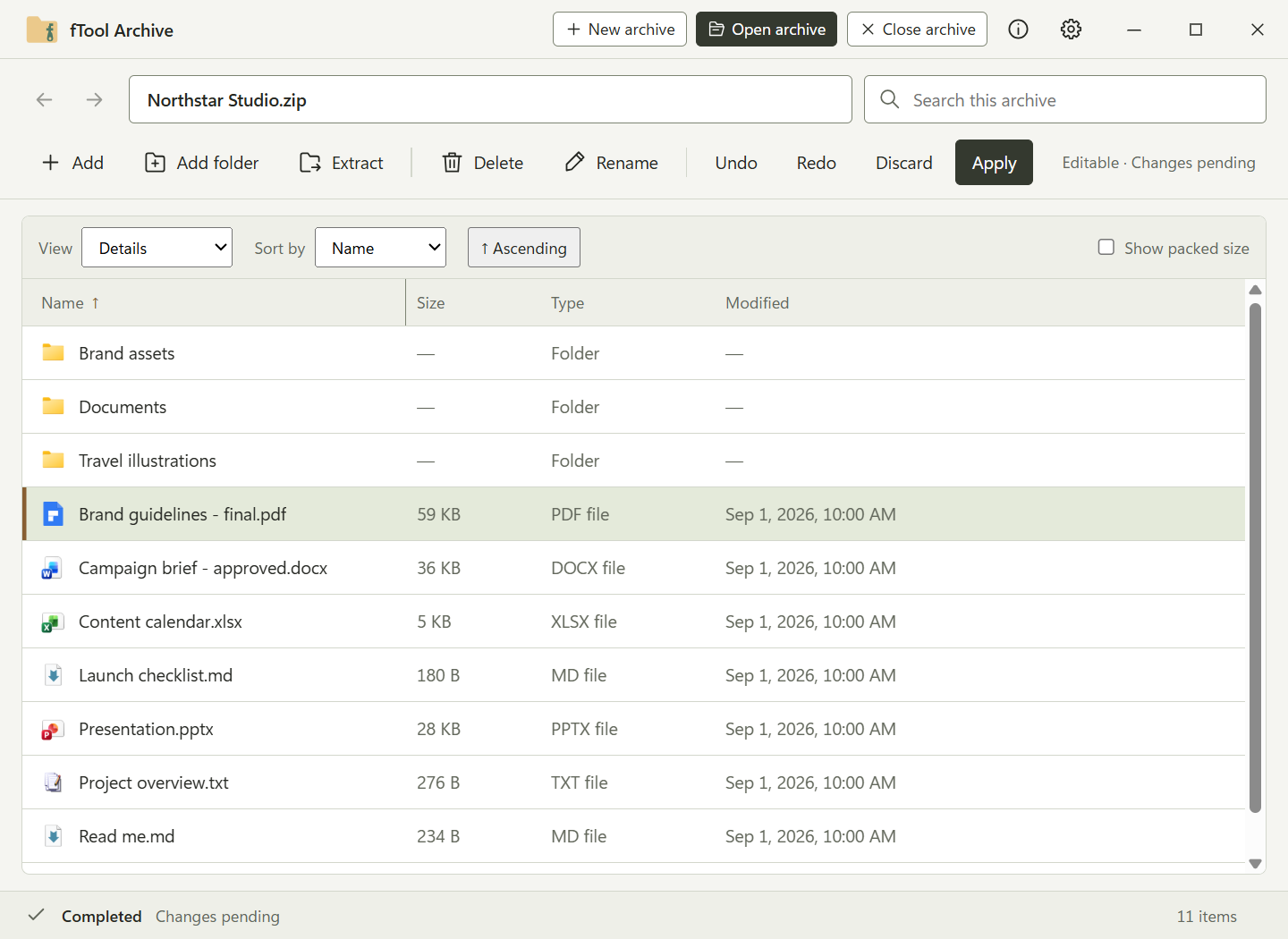Image resolution: width=1288 pixels, height=939 pixels.
Task: Open the Sort by dropdown showing Name
Action: [x=380, y=248]
